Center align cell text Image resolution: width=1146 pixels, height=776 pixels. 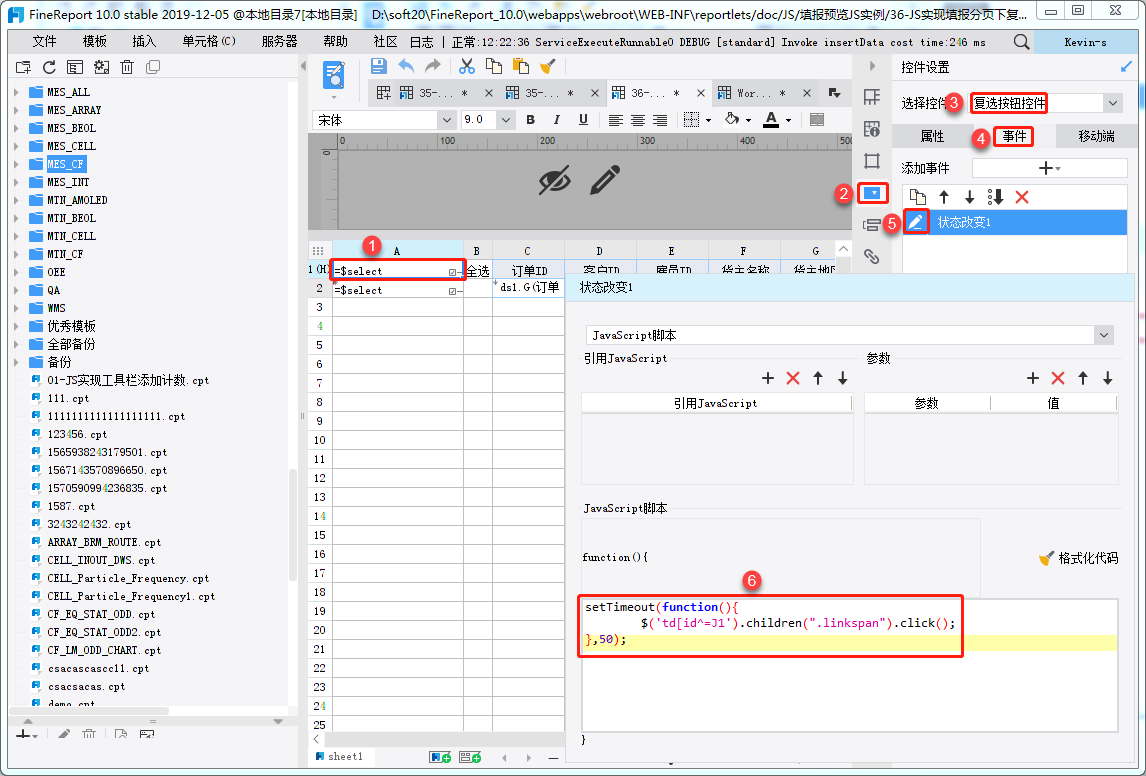[637, 120]
